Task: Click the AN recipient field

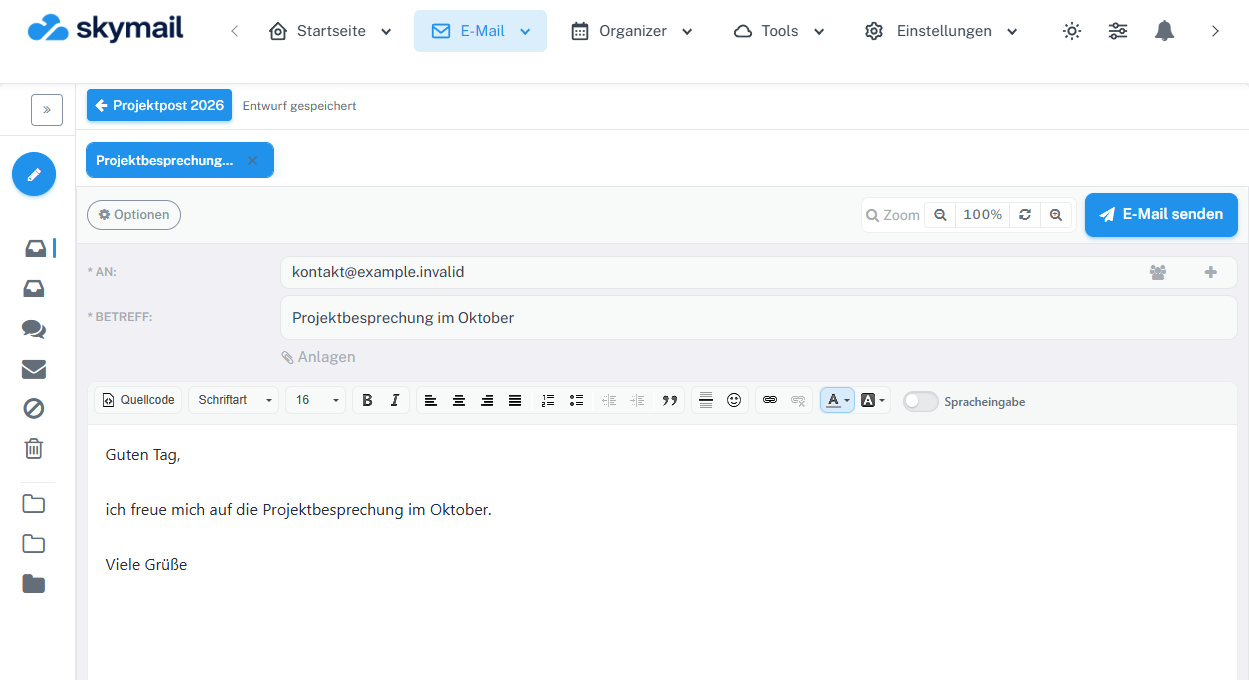Action: 758,272
